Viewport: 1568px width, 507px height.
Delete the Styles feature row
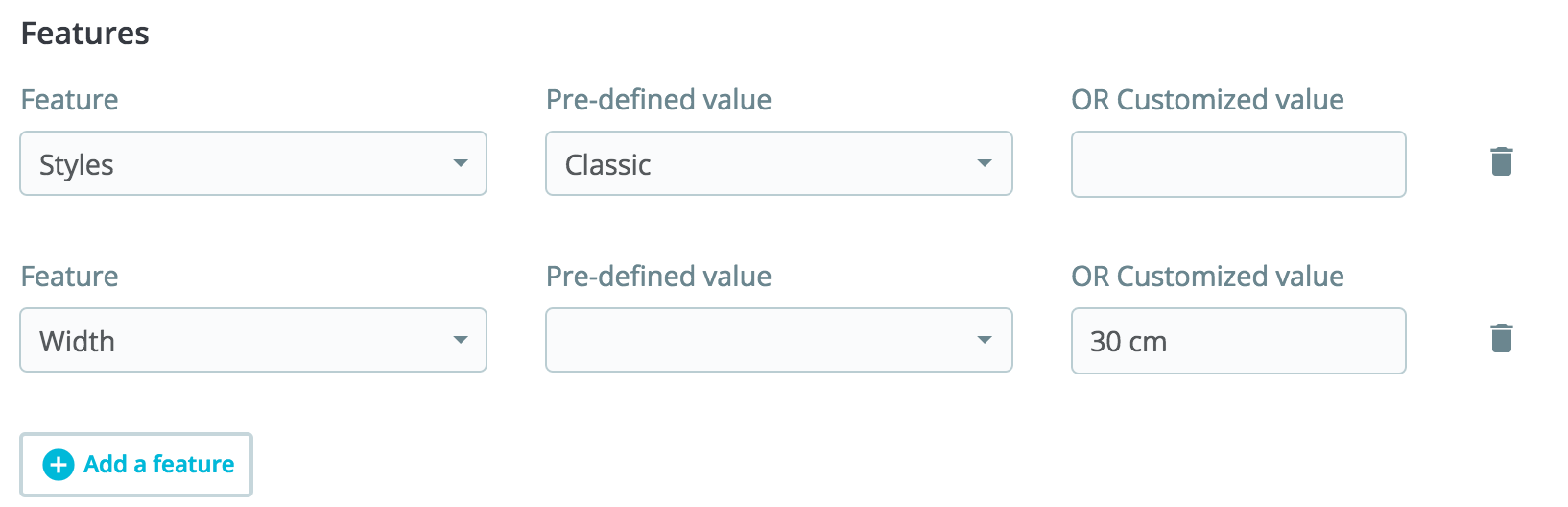point(1502,162)
